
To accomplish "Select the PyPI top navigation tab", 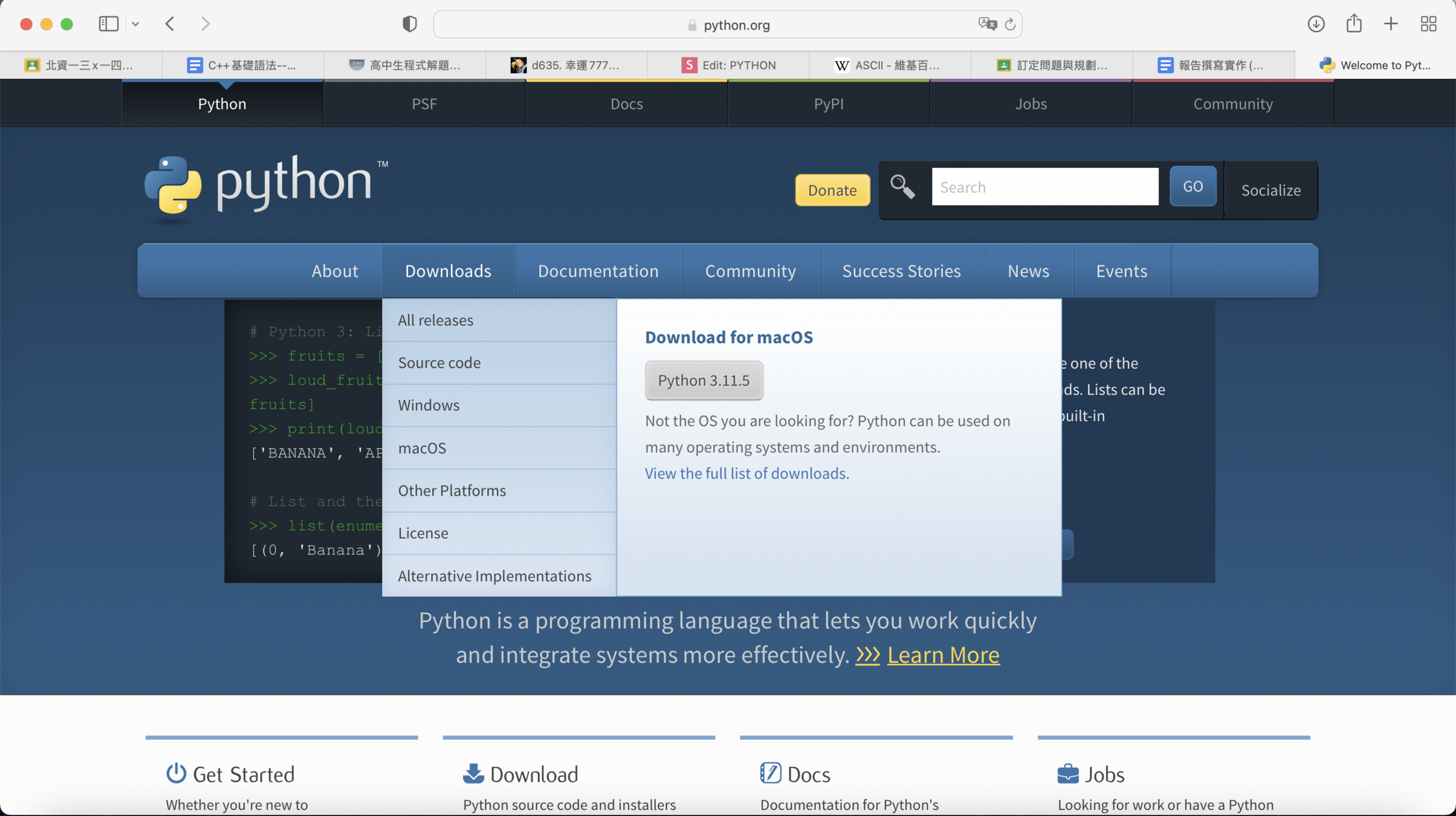I will tap(828, 104).
